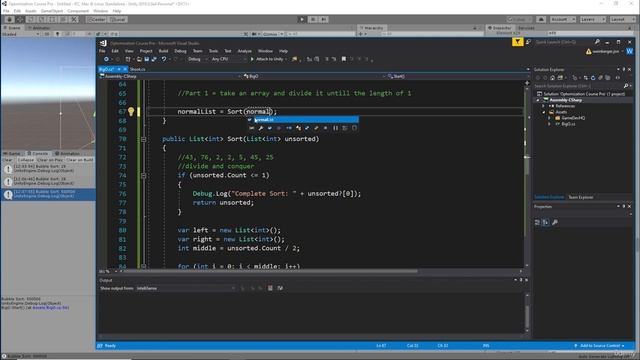Open Visual Studio Project menu

tap(146, 51)
